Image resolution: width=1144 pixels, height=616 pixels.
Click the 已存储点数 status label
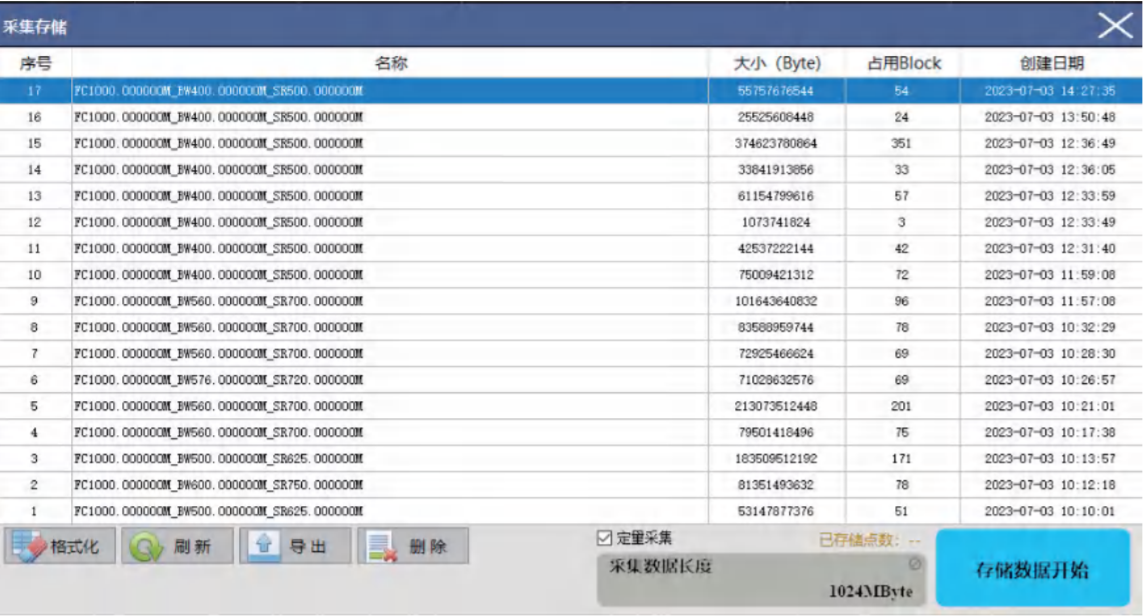(x=869, y=540)
